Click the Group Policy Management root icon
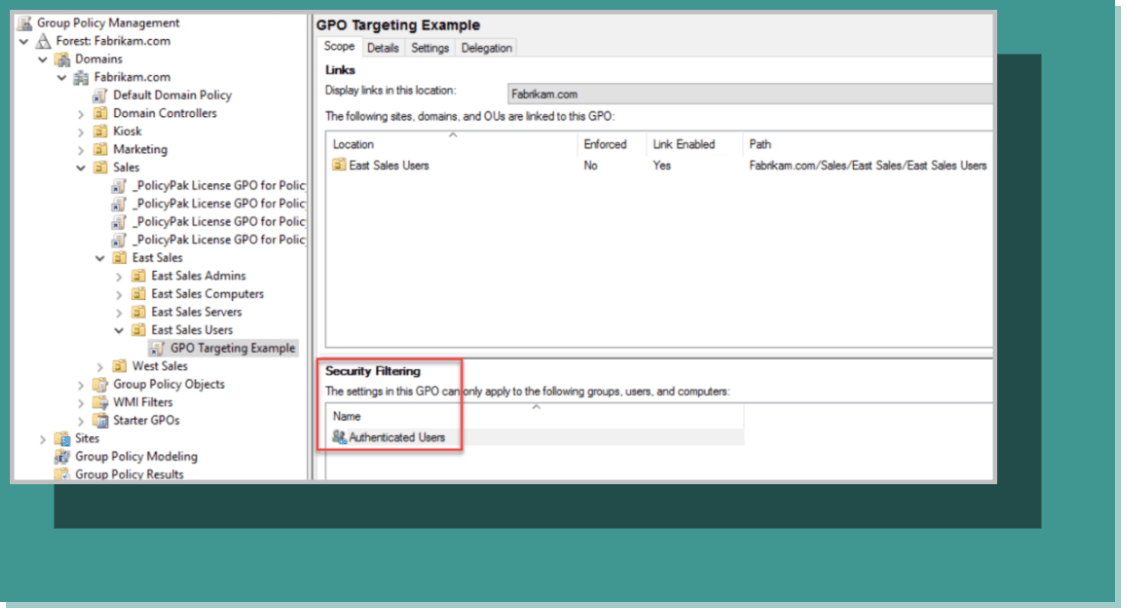This screenshot has height=614, width=1127. pos(26,23)
